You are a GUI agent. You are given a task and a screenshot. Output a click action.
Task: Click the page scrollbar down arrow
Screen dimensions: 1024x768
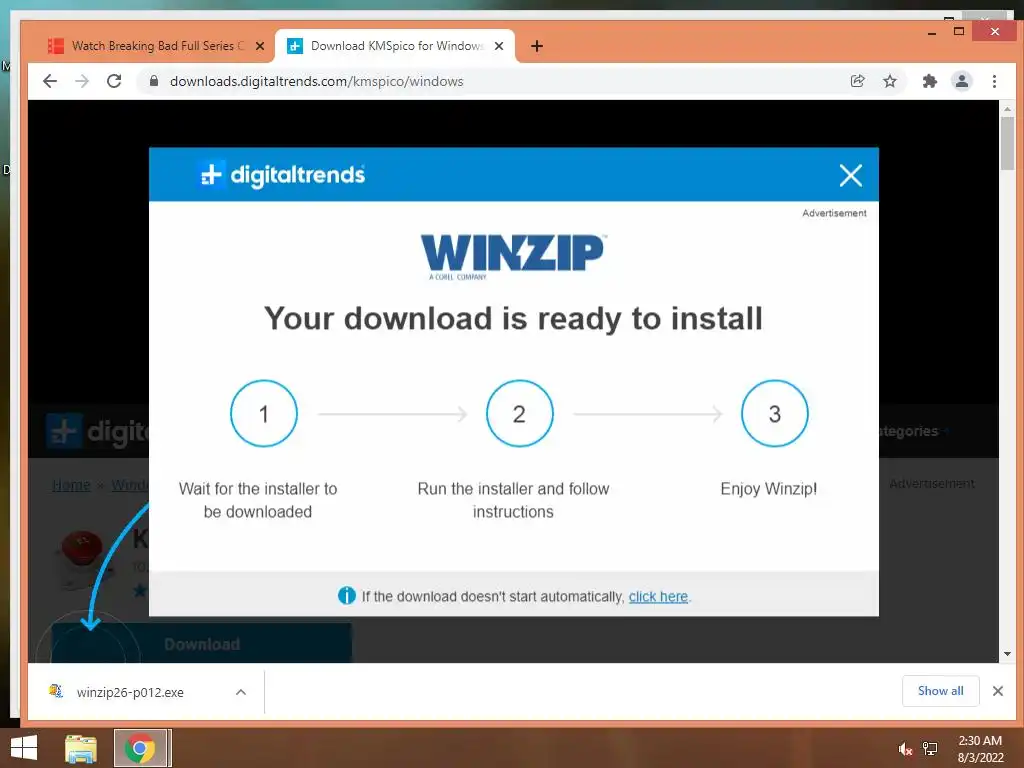1007,654
